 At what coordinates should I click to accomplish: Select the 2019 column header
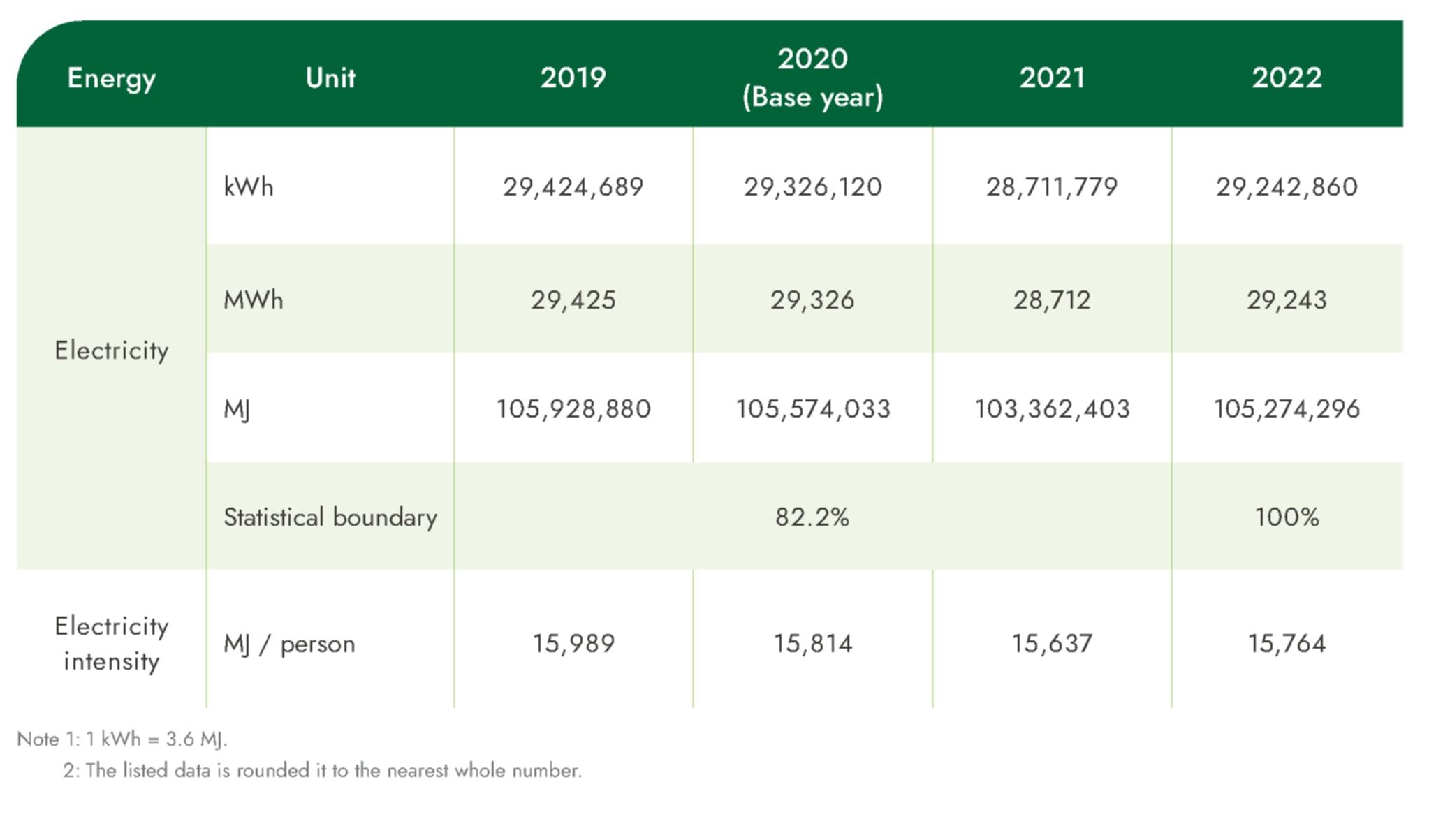tap(573, 78)
